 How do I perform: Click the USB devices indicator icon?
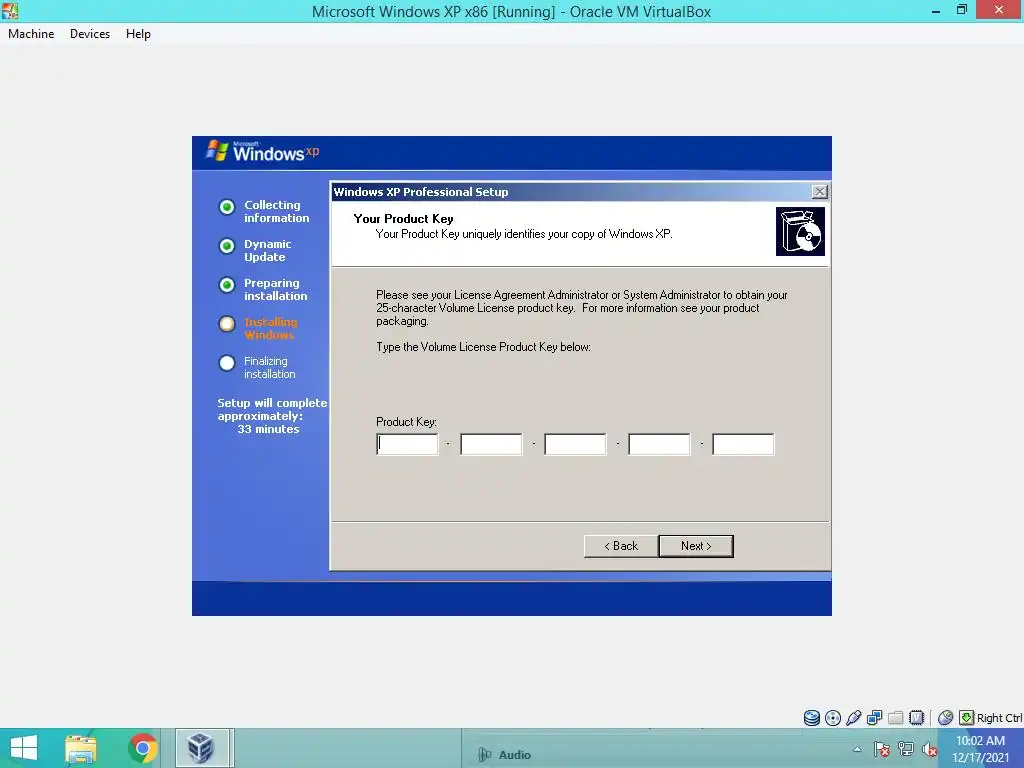pos(854,718)
